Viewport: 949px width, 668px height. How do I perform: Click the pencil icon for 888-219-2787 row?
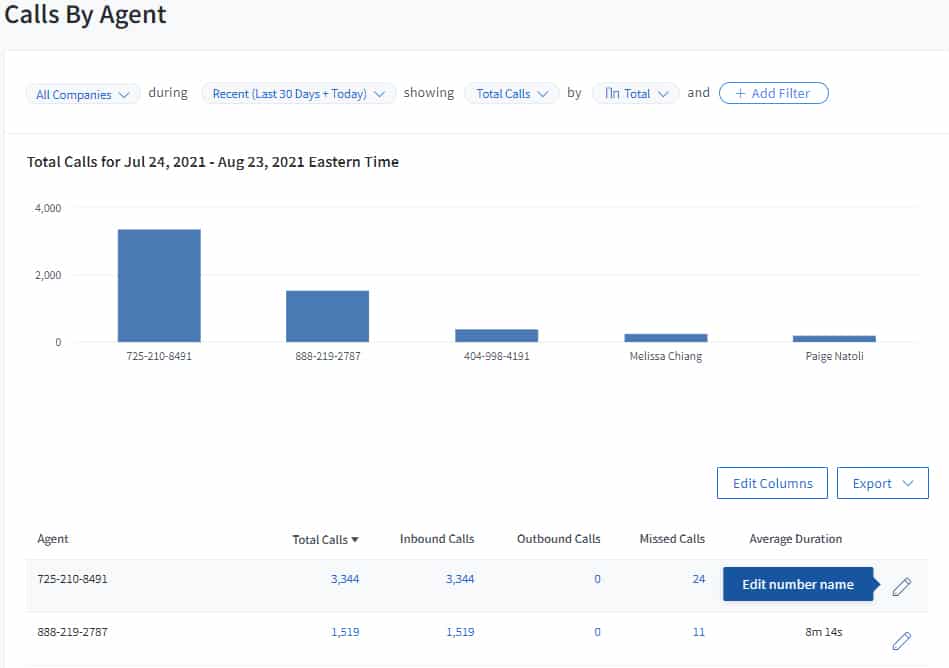tap(902, 640)
